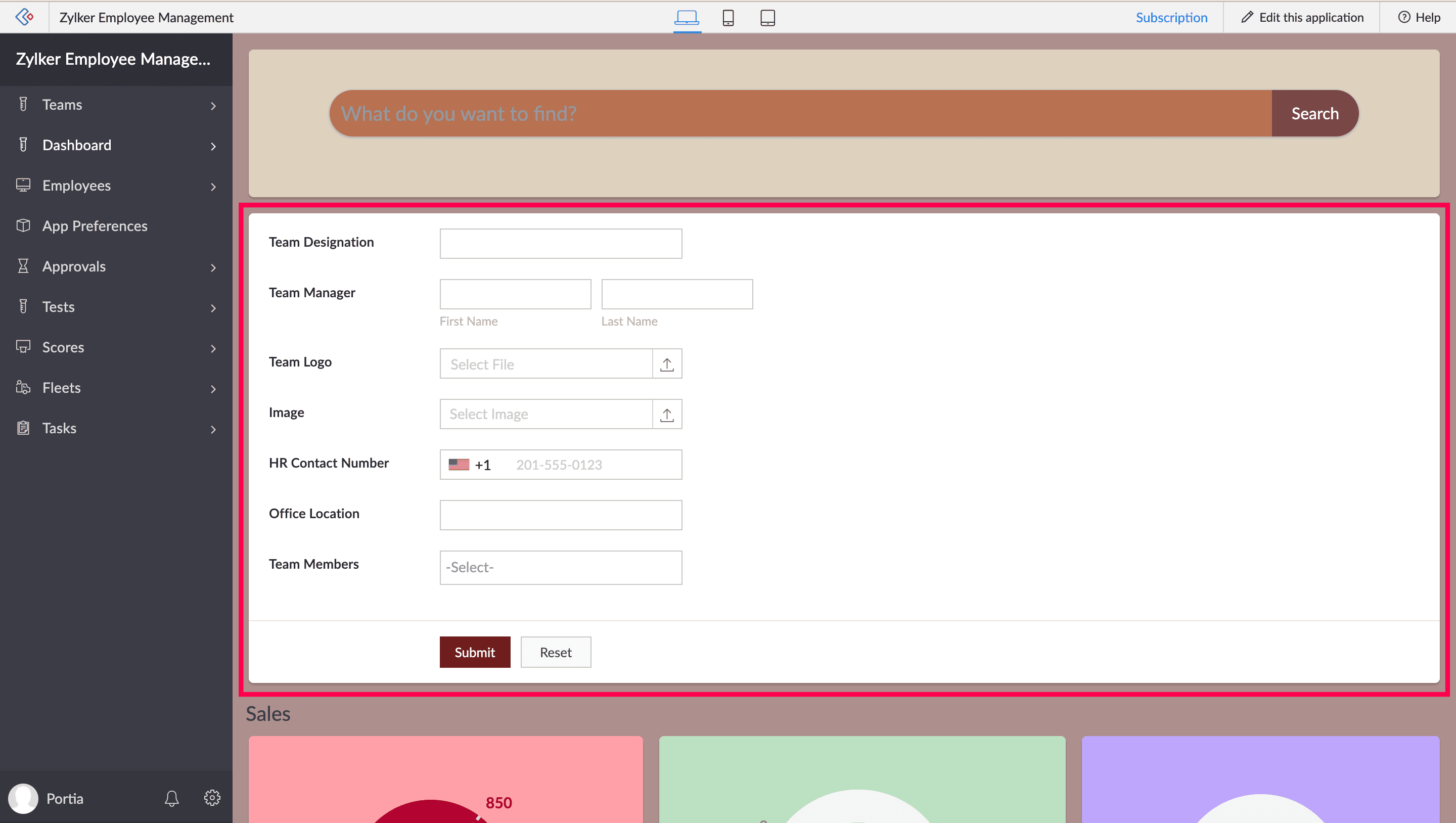Click the Subscription link
The width and height of the screenshot is (1456, 823).
tap(1171, 18)
